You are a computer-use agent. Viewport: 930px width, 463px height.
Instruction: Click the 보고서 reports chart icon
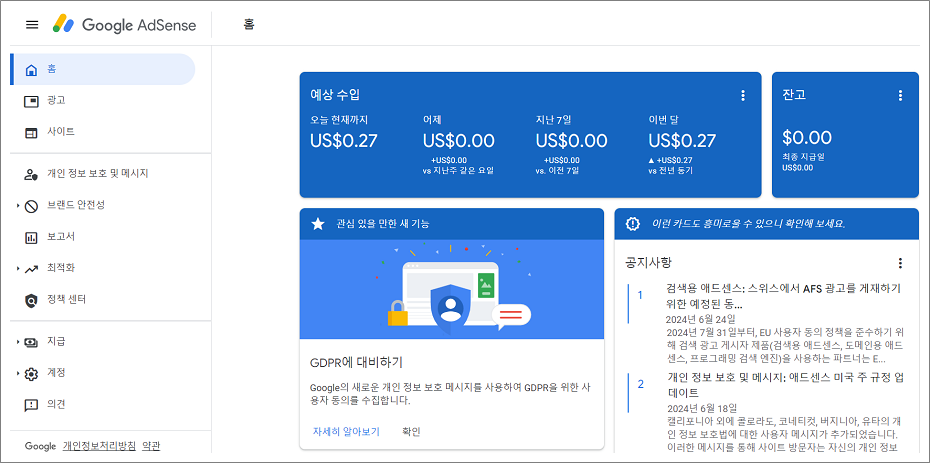(x=31, y=238)
